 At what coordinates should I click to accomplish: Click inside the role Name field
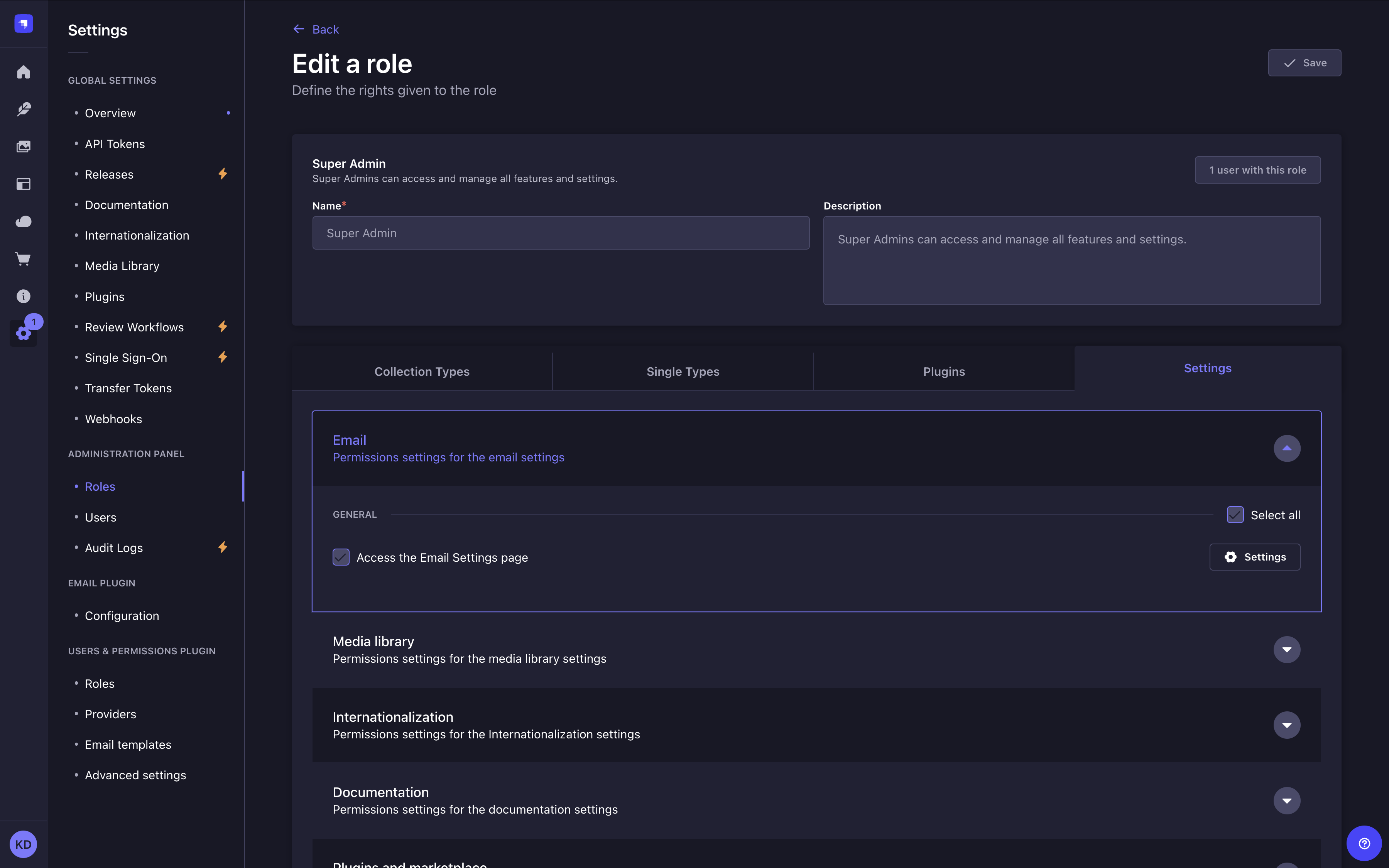pyautogui.click(x=560, y=233)
